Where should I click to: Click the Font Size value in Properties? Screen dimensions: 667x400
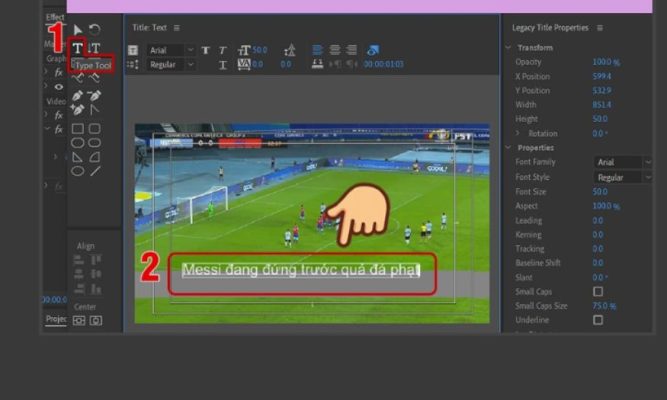[600, 191]
